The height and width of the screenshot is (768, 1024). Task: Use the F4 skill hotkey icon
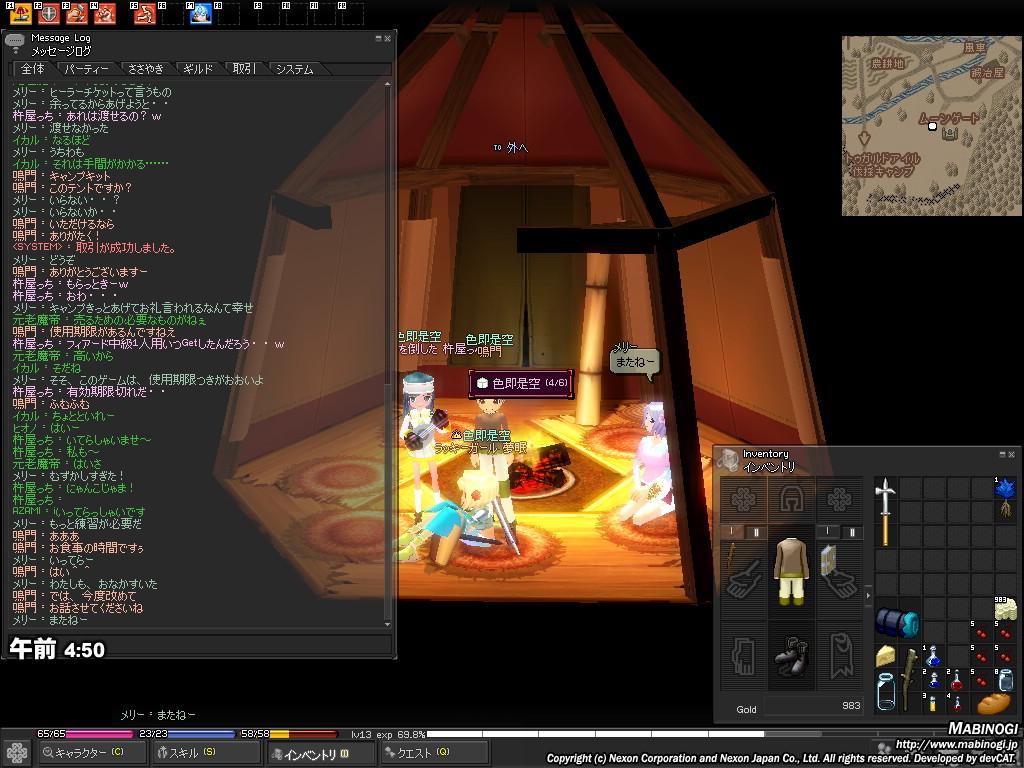coord(105,13)
